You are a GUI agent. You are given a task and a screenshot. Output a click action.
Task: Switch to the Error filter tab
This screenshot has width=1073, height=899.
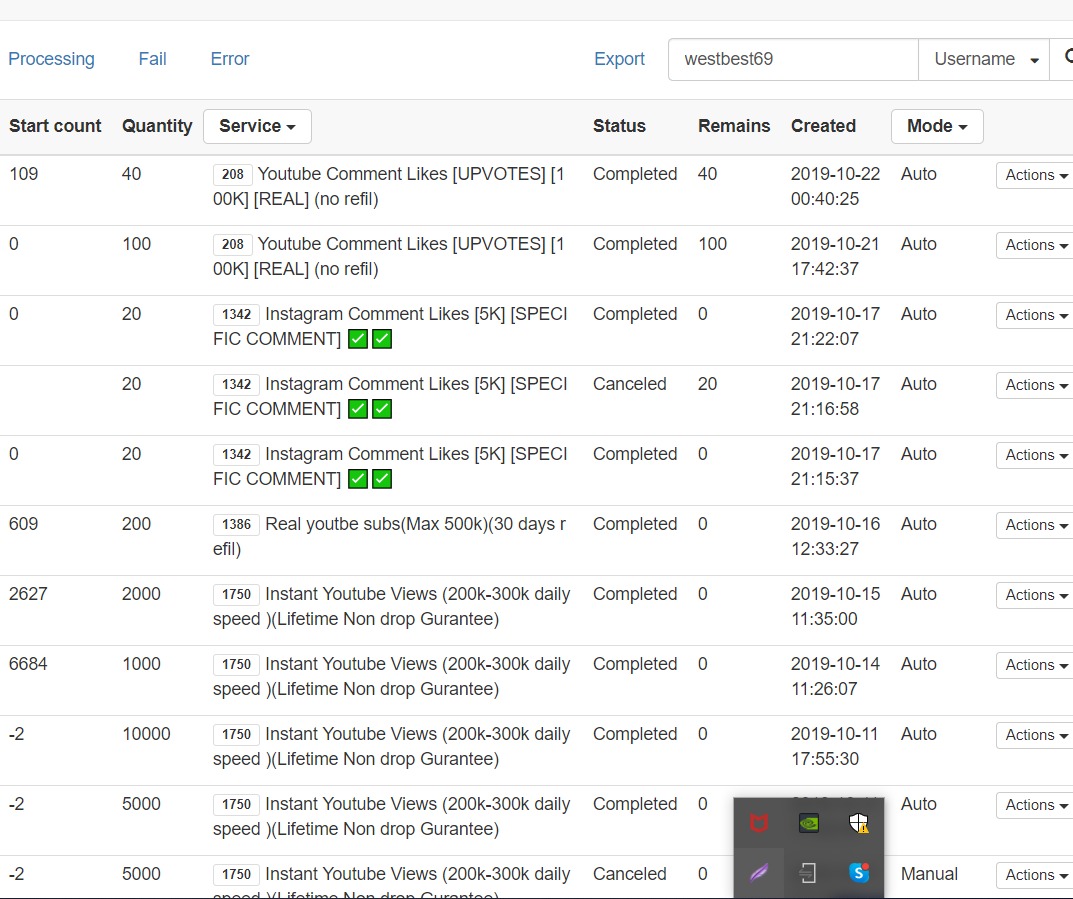click(x=230, y=59)
